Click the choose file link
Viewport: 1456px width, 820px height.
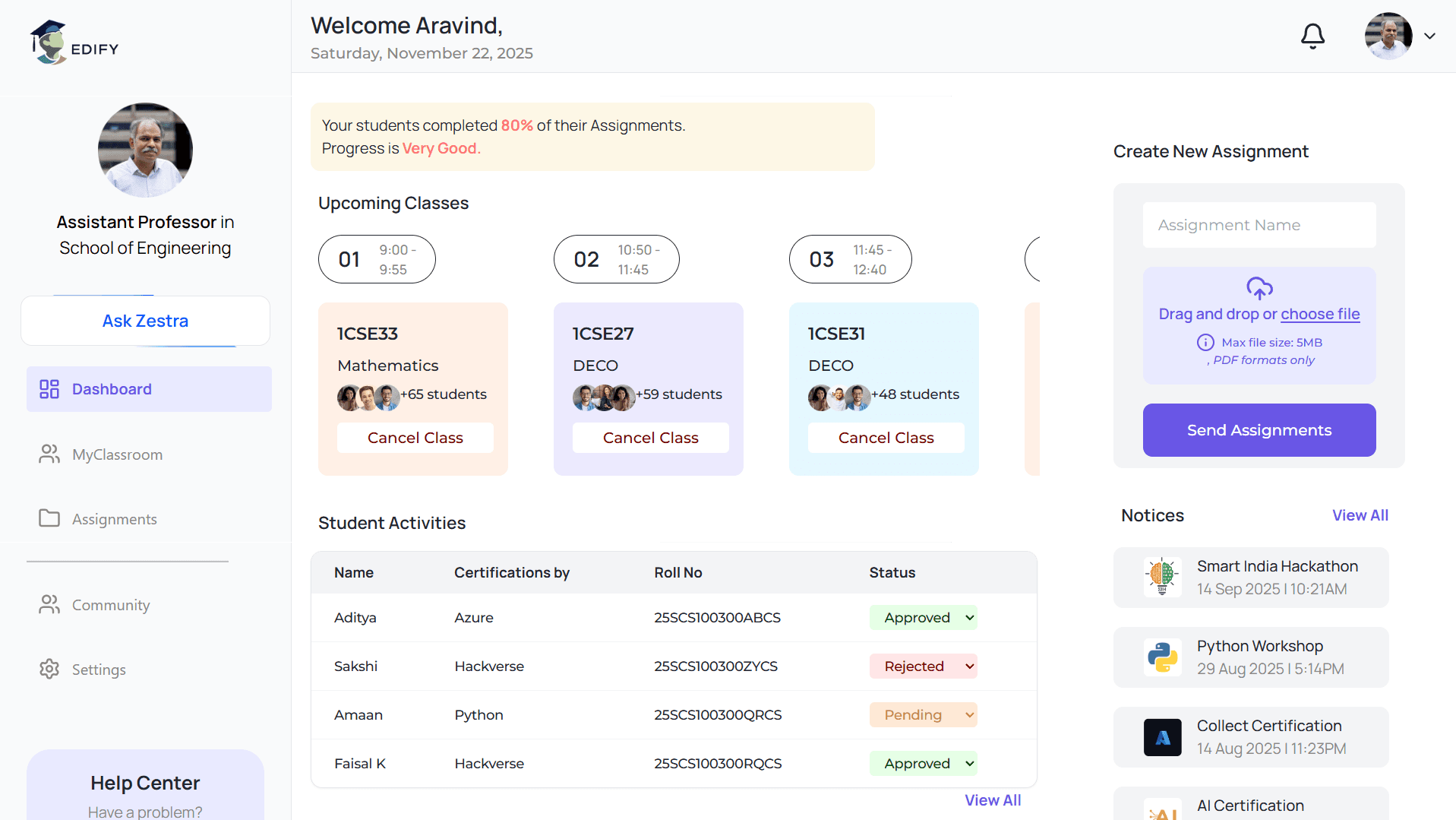pyautogui.click(x=1320, y=314)
